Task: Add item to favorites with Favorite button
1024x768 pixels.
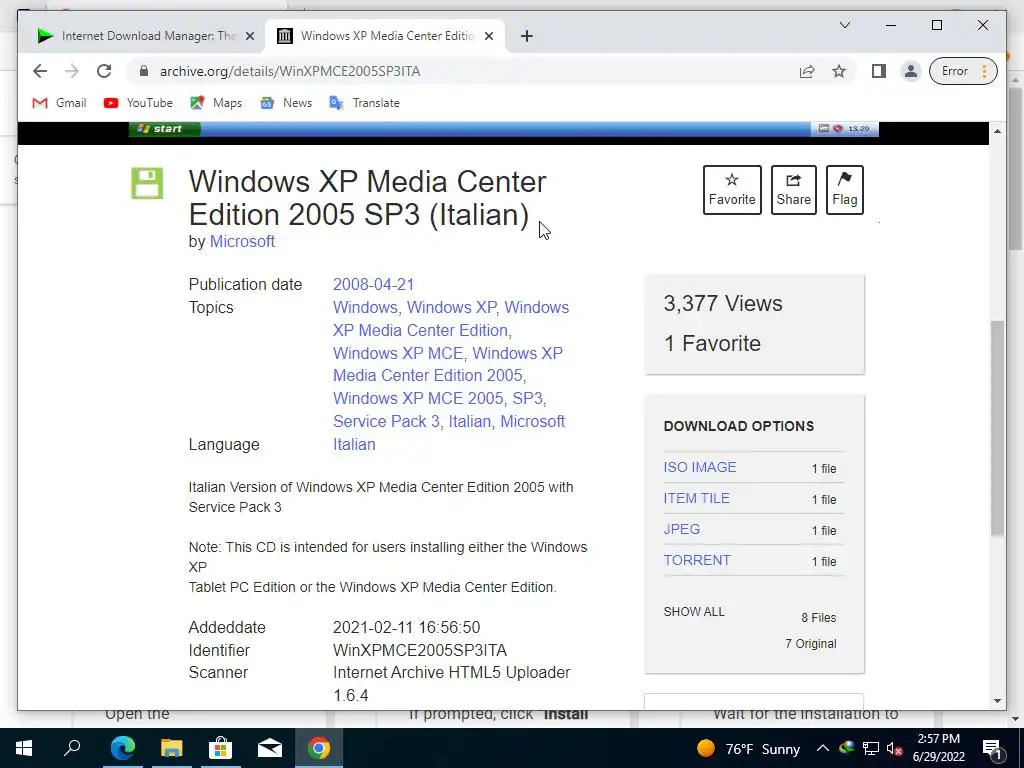Action: click(732, 190)
